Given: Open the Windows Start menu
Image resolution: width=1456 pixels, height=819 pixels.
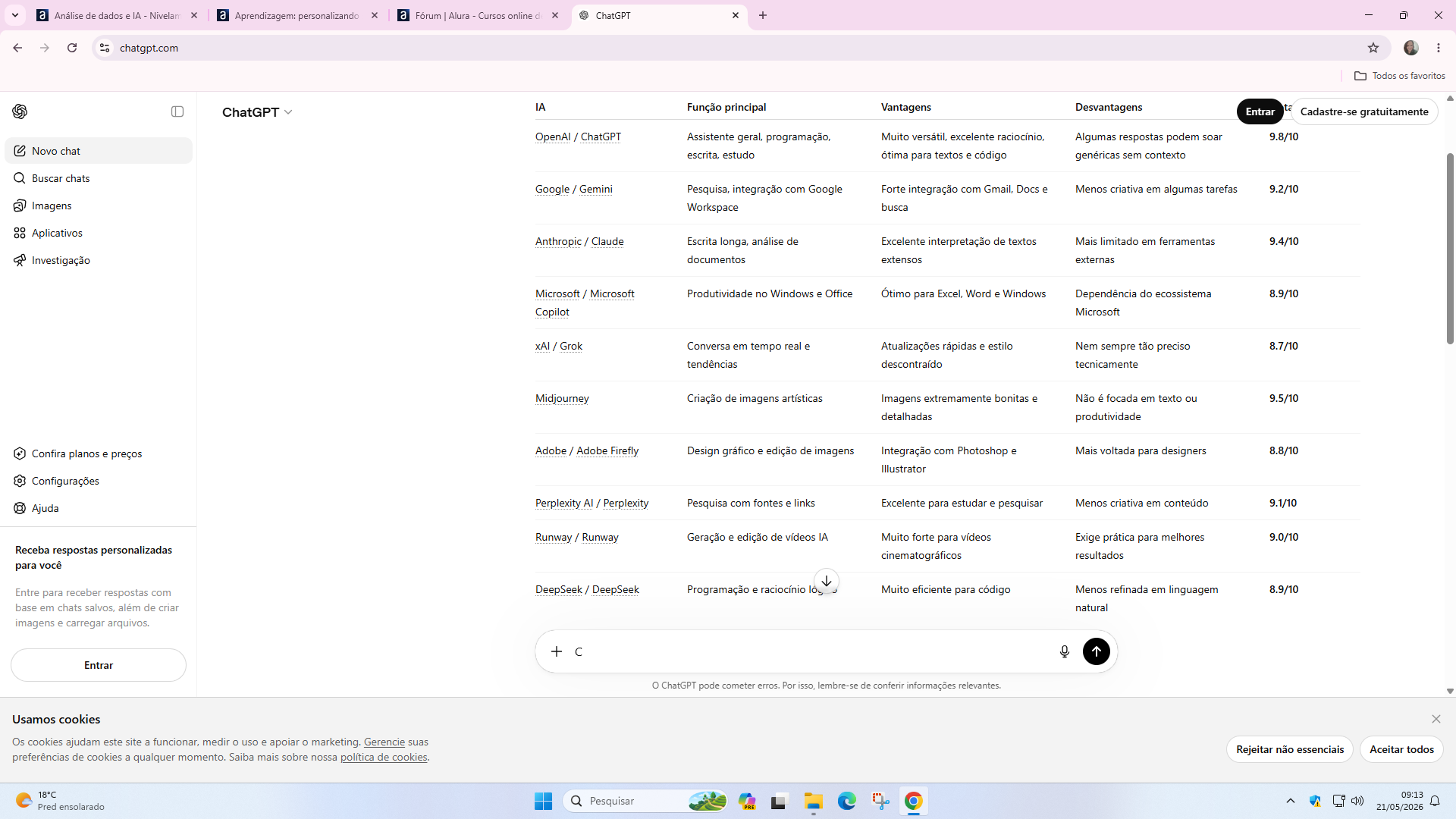Looking at the screenshot, I should coord(544,801).
